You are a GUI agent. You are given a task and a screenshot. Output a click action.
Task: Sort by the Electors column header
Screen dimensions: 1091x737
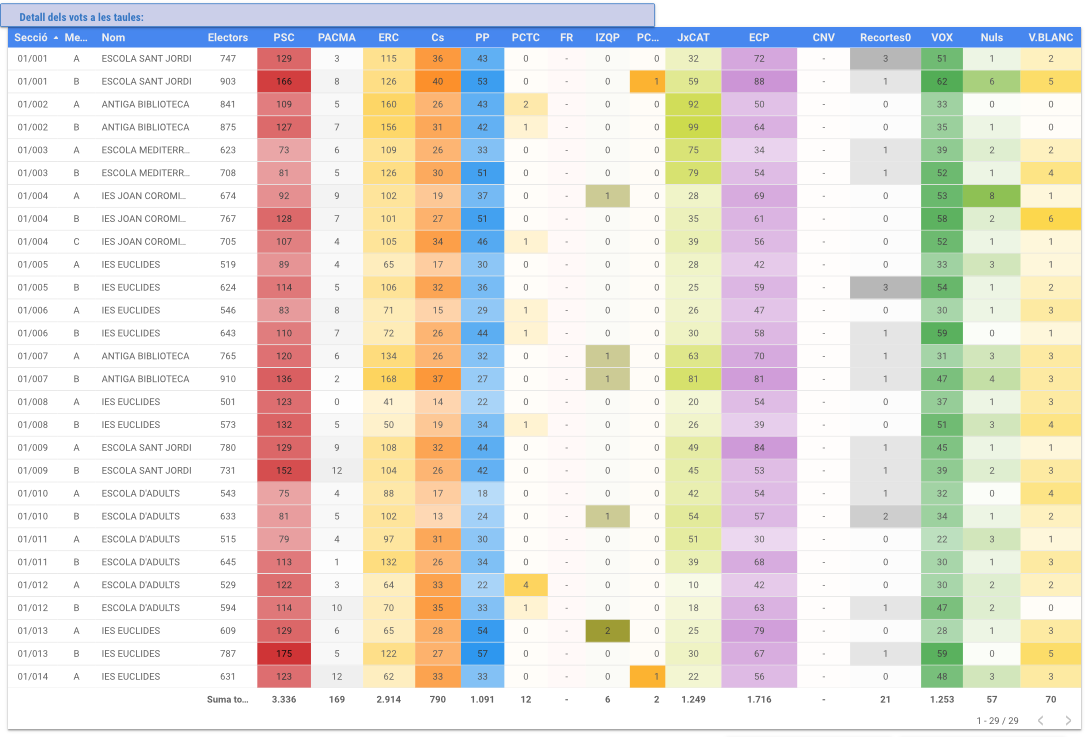point(228,38)
